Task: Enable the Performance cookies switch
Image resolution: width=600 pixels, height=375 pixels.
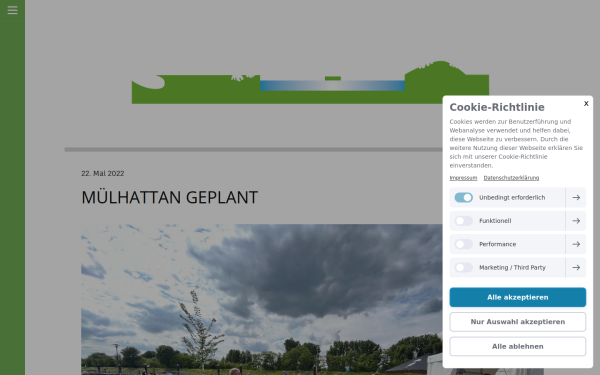Action: tap(463, 244)
